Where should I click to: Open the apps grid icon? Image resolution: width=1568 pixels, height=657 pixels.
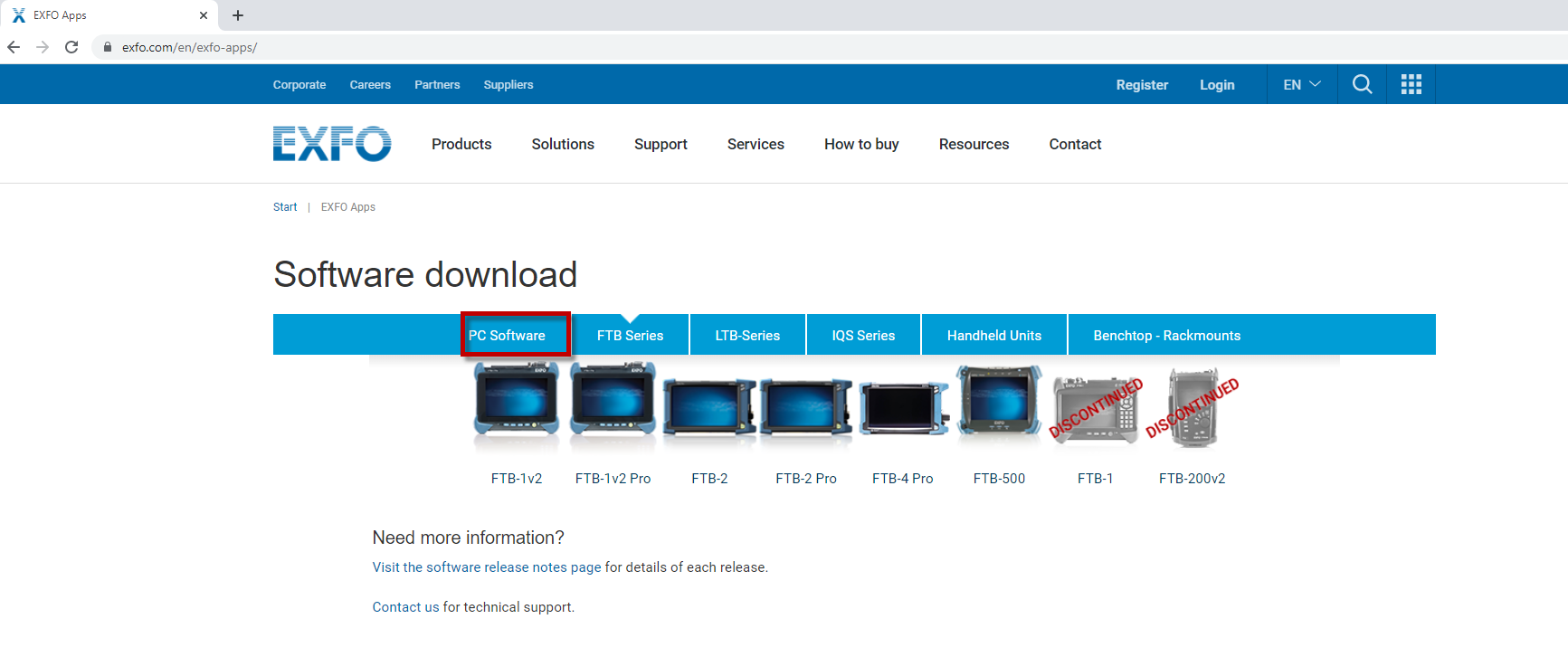point(1411,84)
